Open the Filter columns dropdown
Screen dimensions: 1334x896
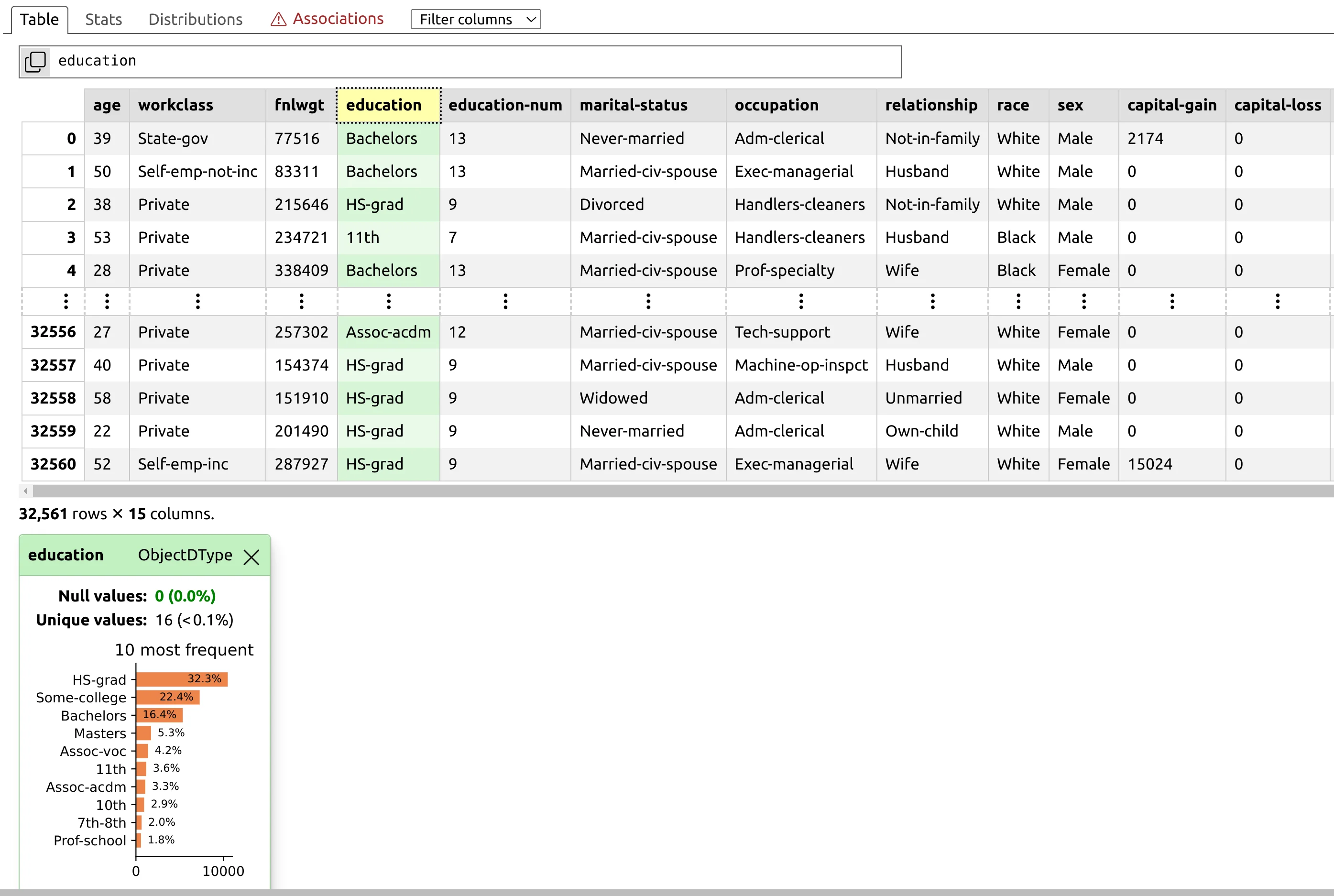pyautogui.click(x=475, y=20)
